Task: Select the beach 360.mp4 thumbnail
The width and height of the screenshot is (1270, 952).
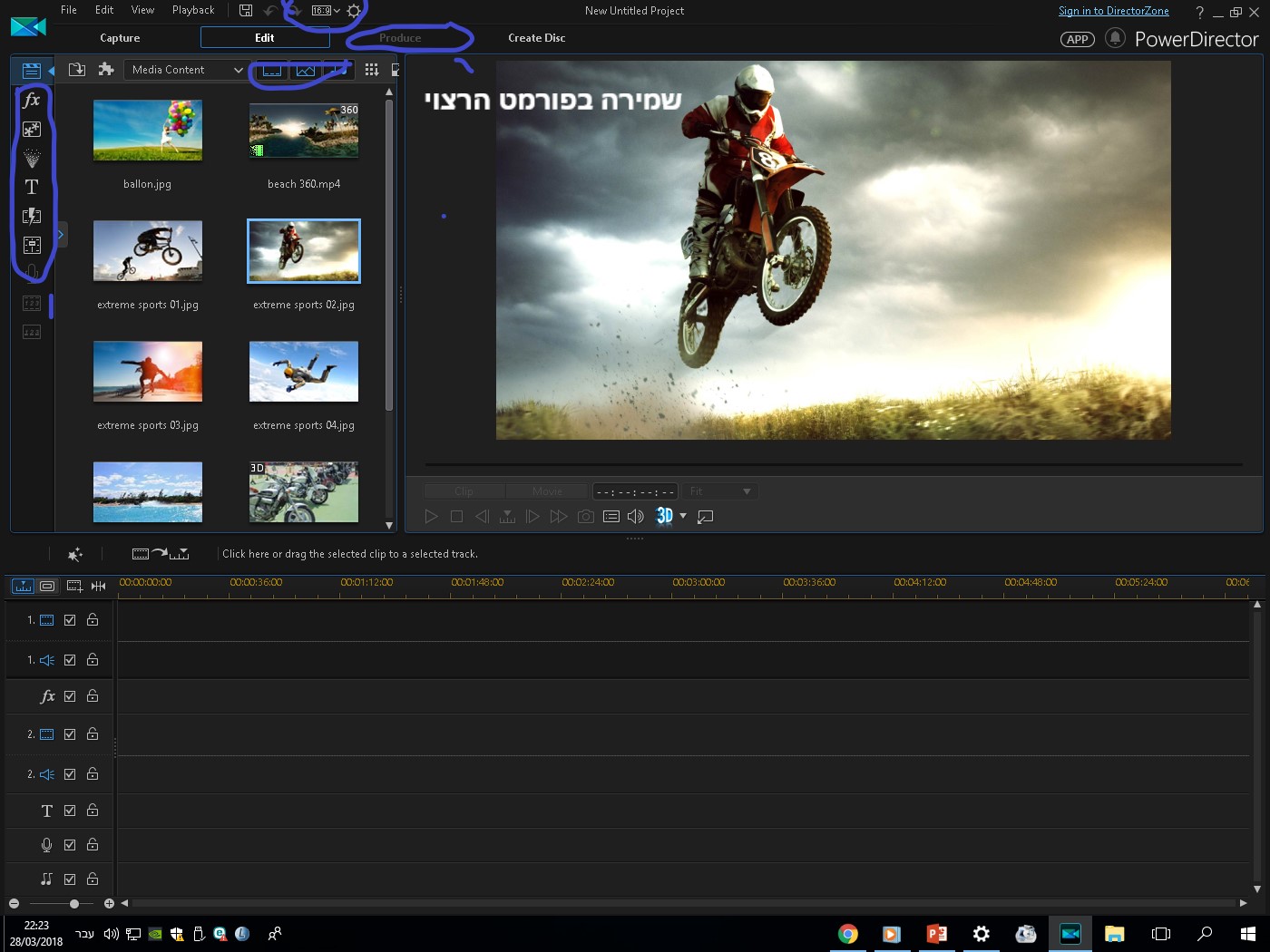Action: pos(304,130)
